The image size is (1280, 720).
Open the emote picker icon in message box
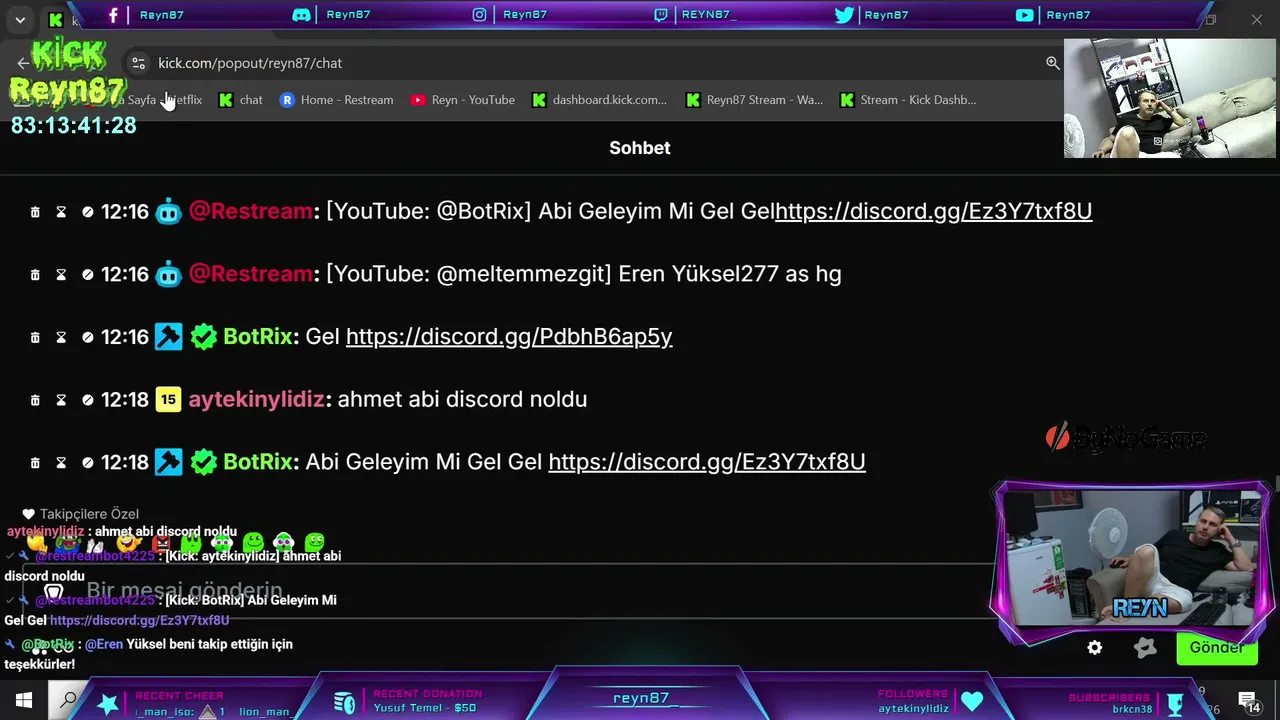coord(54,592)
